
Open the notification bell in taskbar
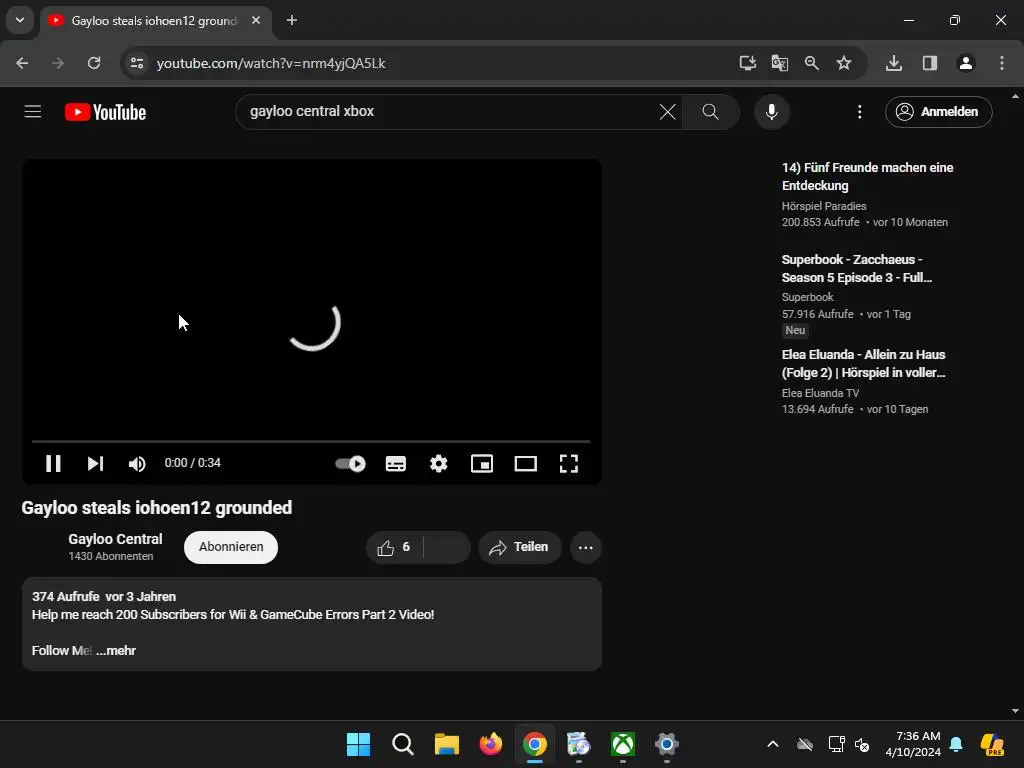(956, 744)
